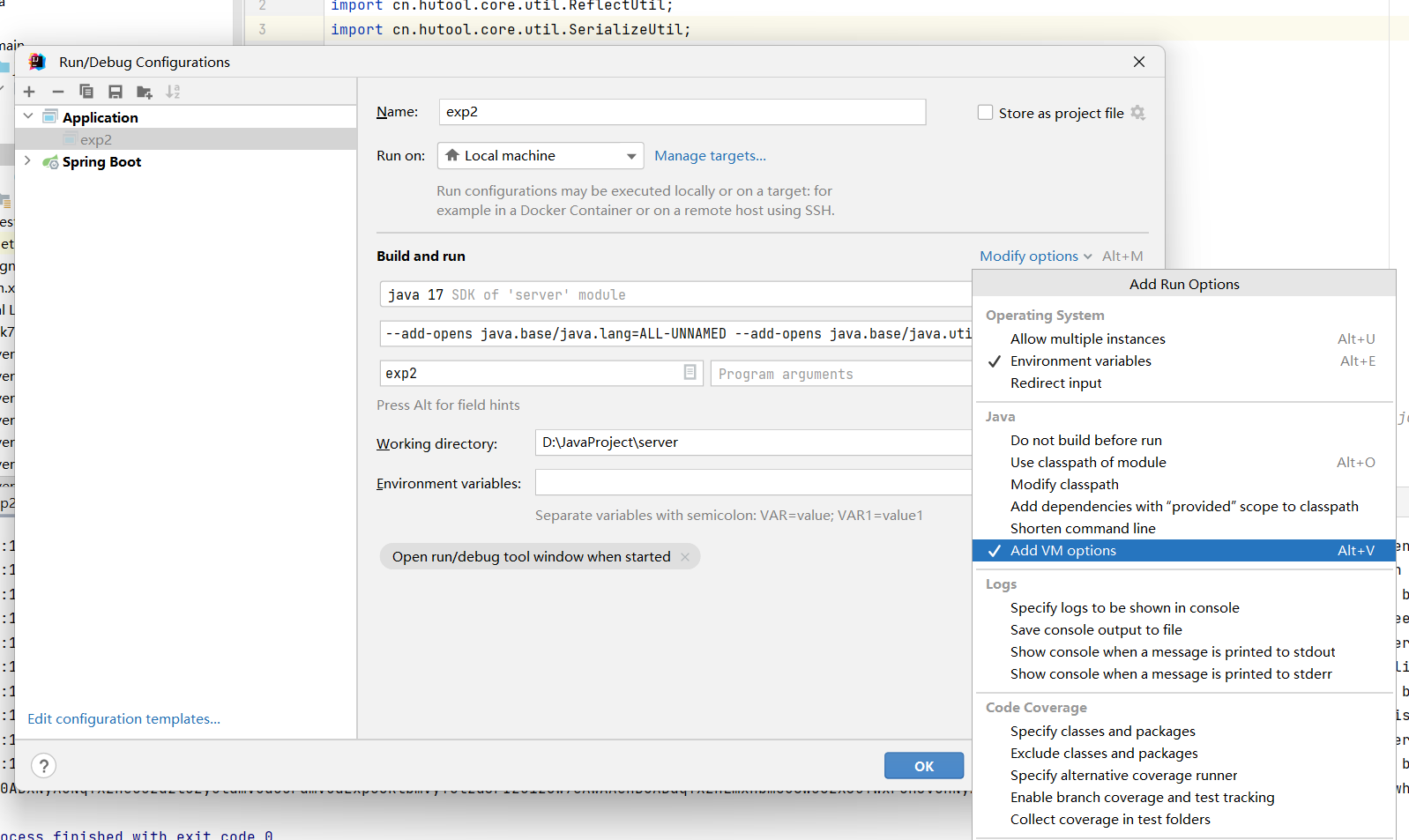Click the java 17 SDK field
Viewport: 1409px width, 840px height.
click(675, 294)
